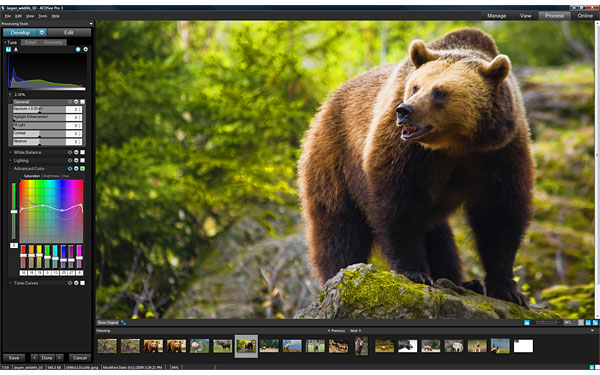
Task: Toggle Advanced Color preview eye icon
Action: (x=70, y=168)
